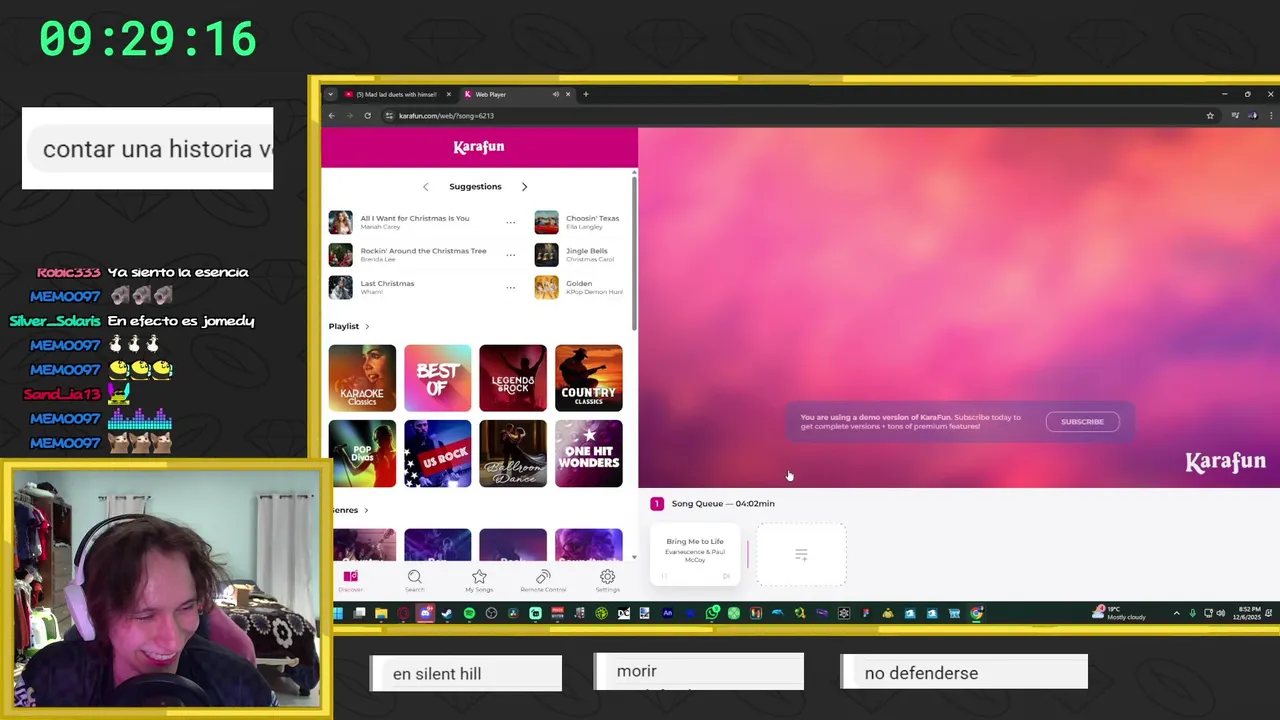Click the empty add-to-queue slot
Screen dimensions: 1280x720
point(801,555)
